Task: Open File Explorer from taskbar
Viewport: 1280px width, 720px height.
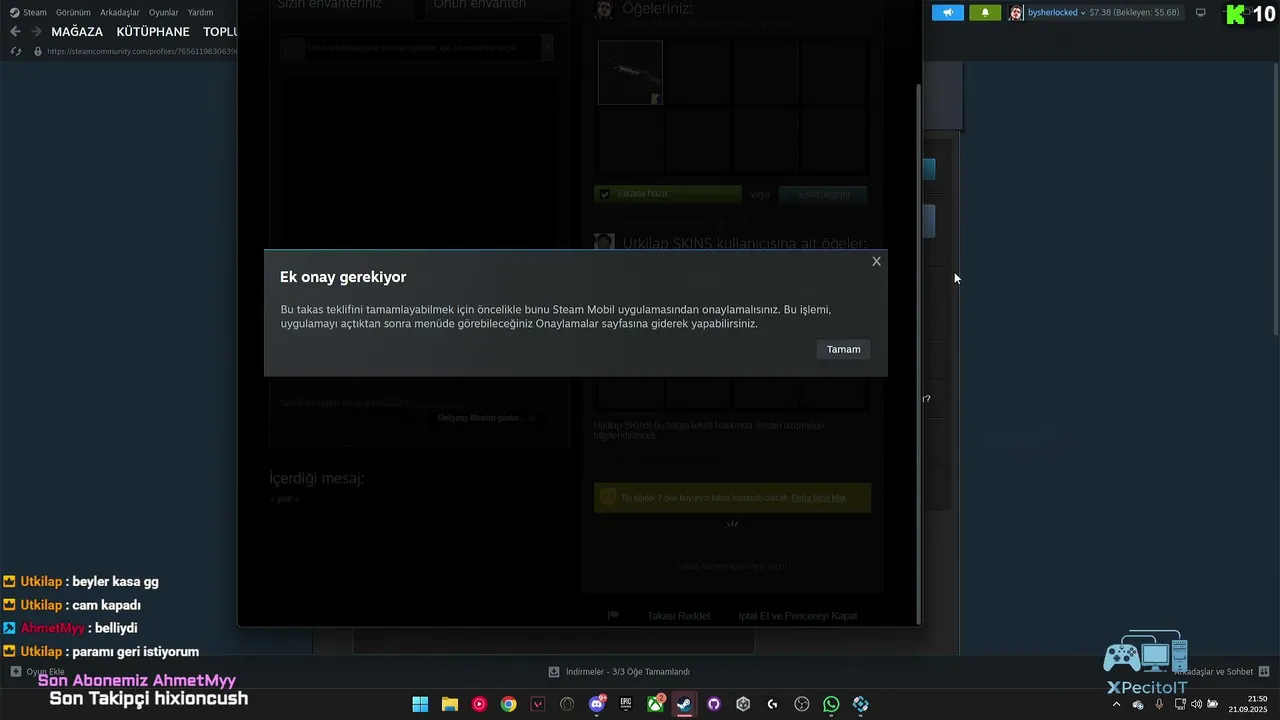Action: coord(449,704)
